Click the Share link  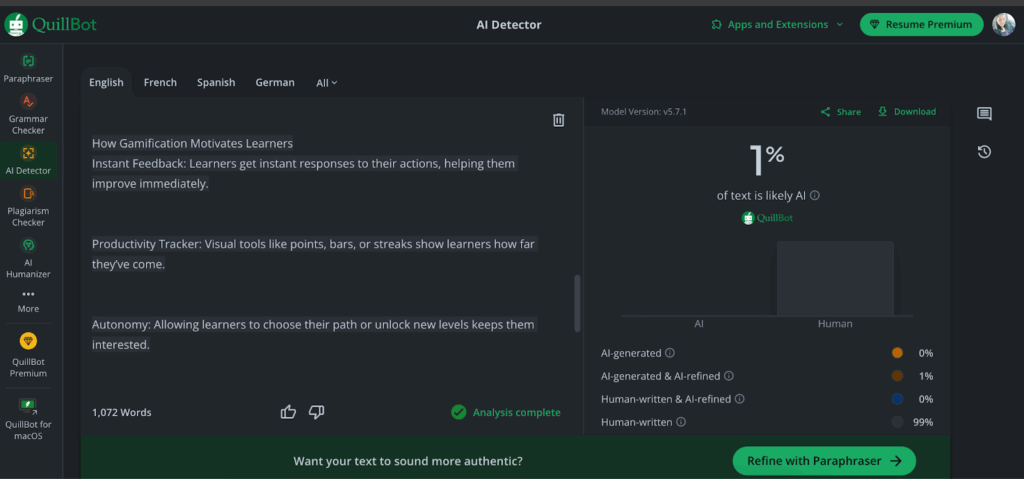click(x=840, y=112)
